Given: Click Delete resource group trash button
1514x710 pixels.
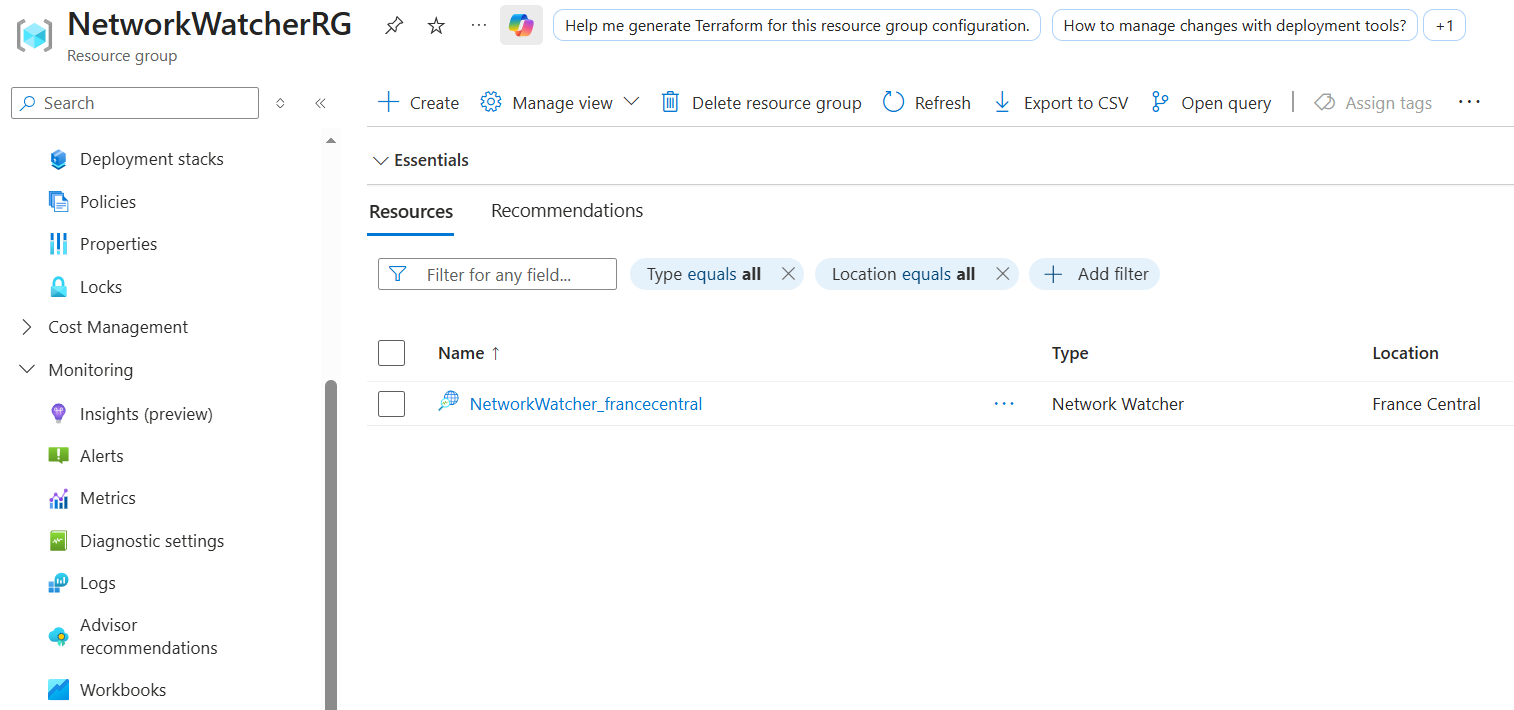Looking at the screenshot, I should [x=761, y=103].
